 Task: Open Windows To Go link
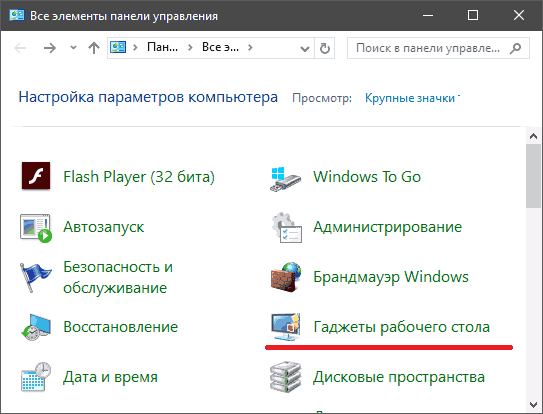(367, 177)
